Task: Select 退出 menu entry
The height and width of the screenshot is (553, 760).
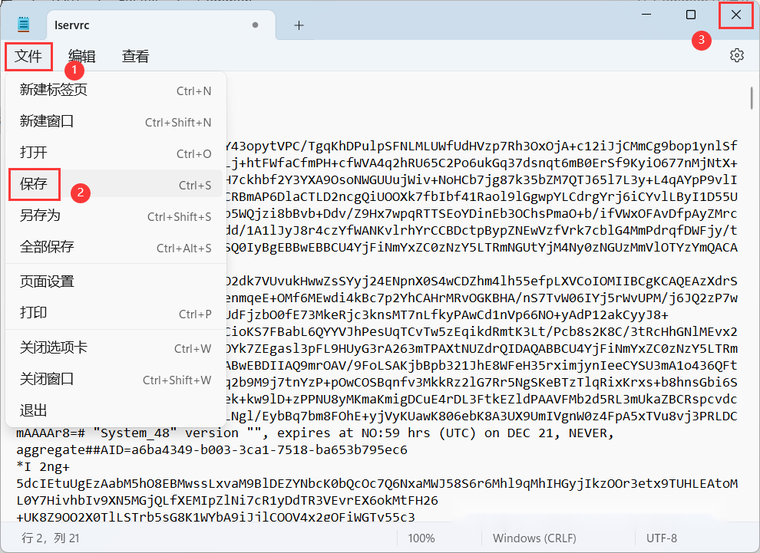Action: 116,411
